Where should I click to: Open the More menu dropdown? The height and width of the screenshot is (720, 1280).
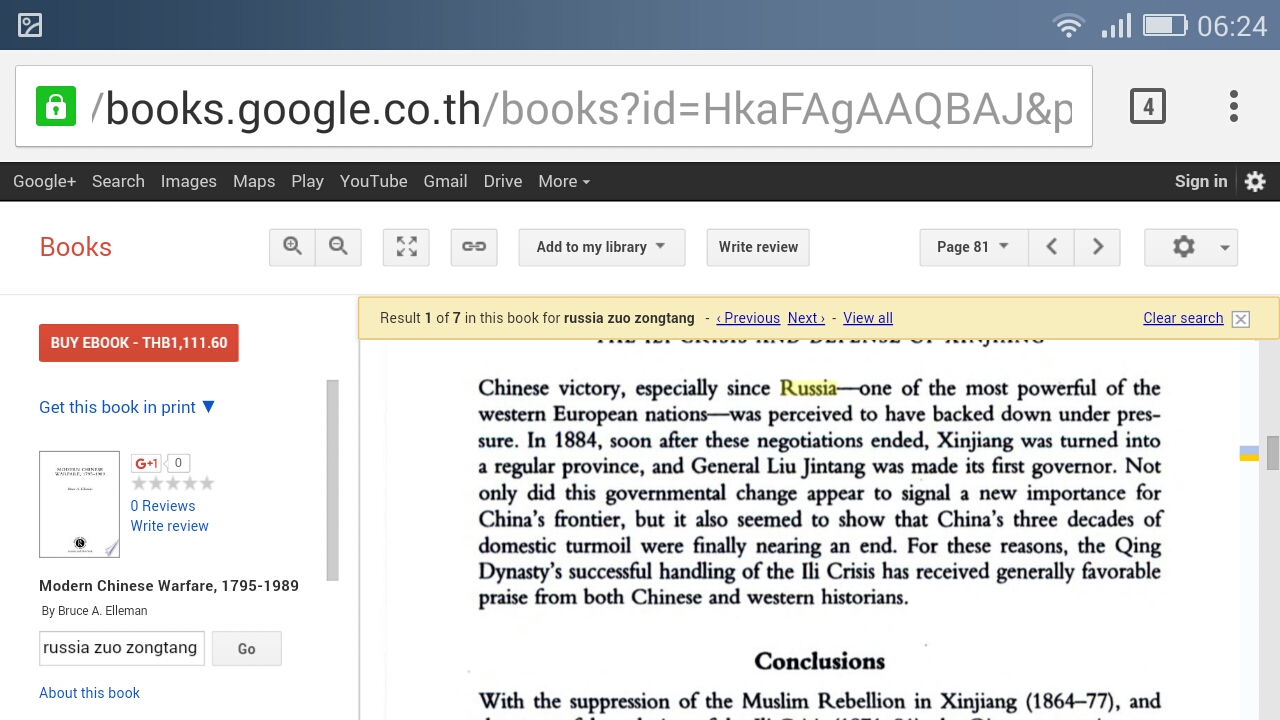click(x=564, y=181)
